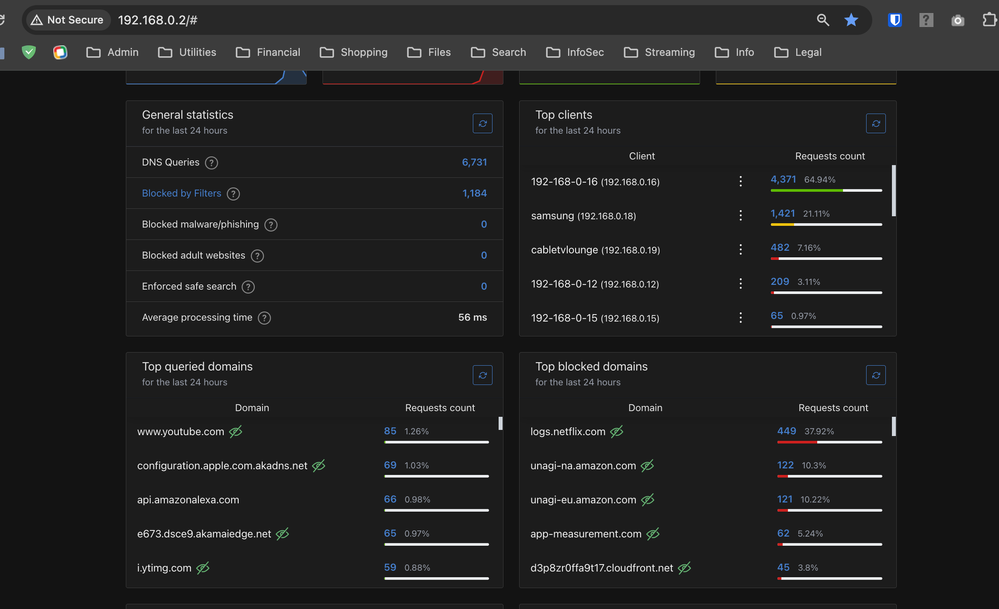Click tracker icon beside i.ytimg.com

pyautogui.click(x=203, y=568)
